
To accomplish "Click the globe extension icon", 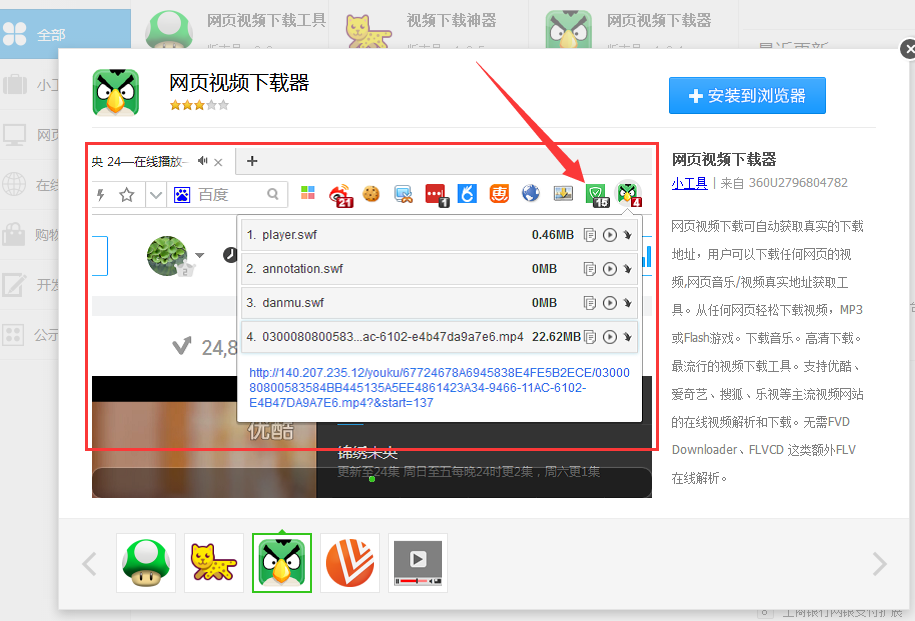I will coord(529,193).
